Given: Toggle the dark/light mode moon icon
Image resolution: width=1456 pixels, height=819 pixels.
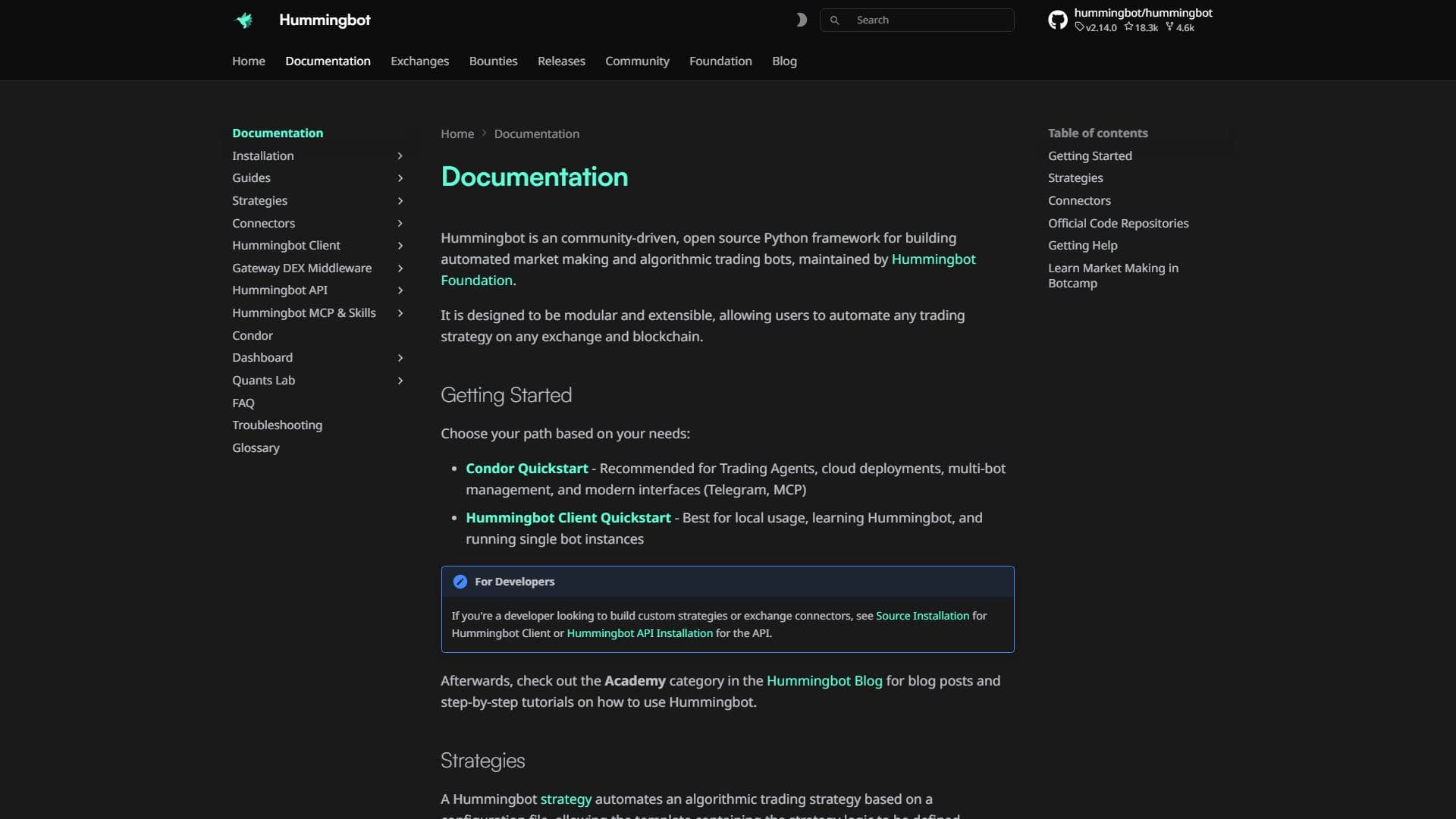Looking at the screenshot, I should pos(801,20).
